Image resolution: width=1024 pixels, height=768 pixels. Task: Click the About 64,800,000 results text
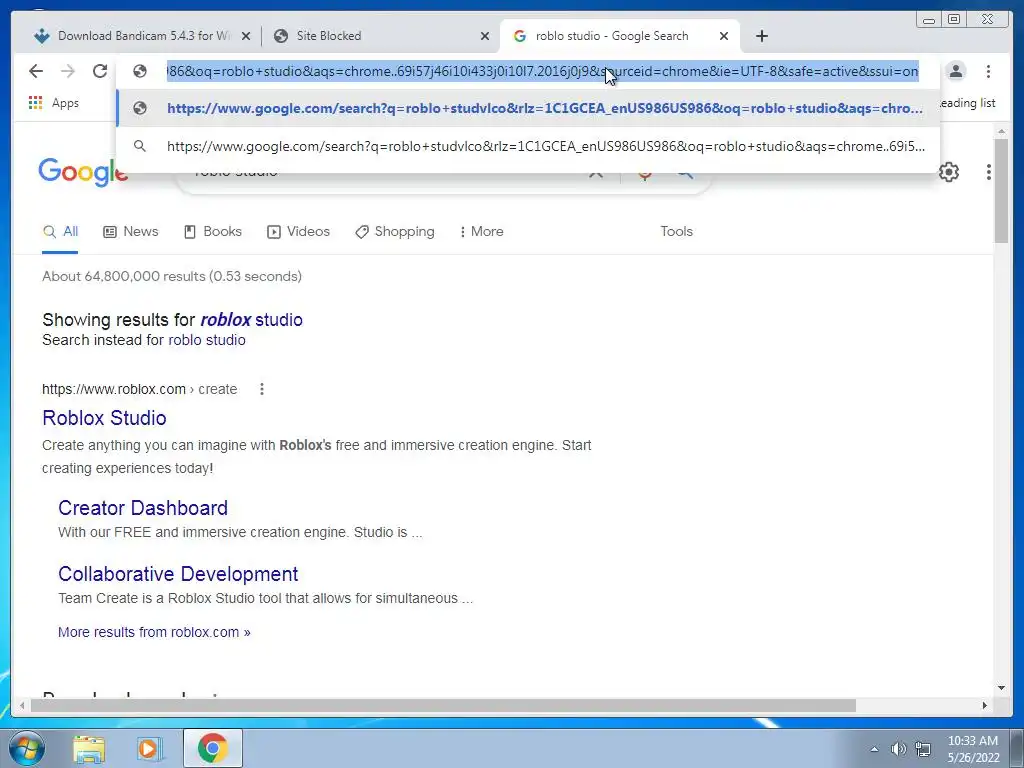point(172,276)
